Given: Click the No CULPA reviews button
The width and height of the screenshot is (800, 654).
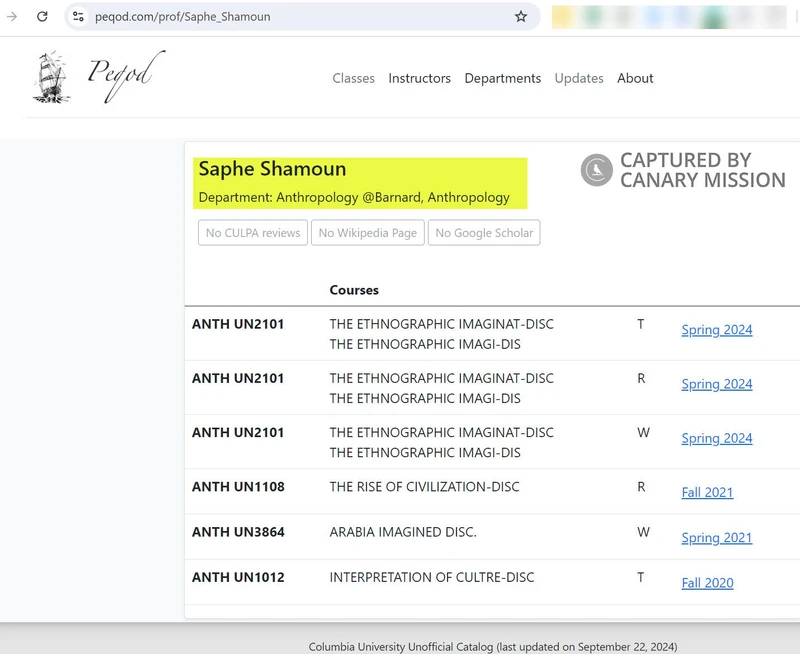Looking at the screenshot, I should click(x=253, y=232).
